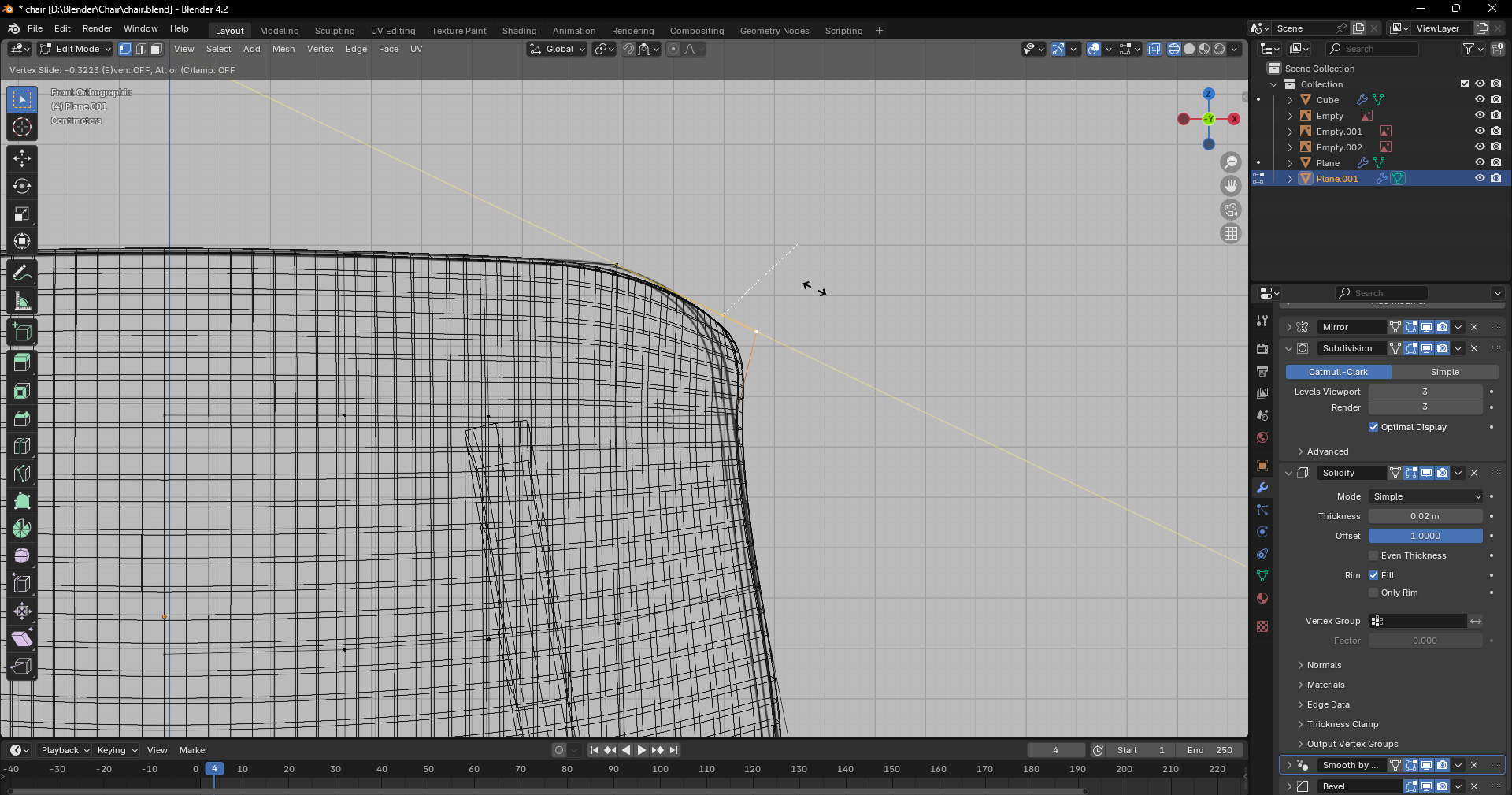
Task: Switch orthographic/perspective grid icon
Action: point(1231,233)
